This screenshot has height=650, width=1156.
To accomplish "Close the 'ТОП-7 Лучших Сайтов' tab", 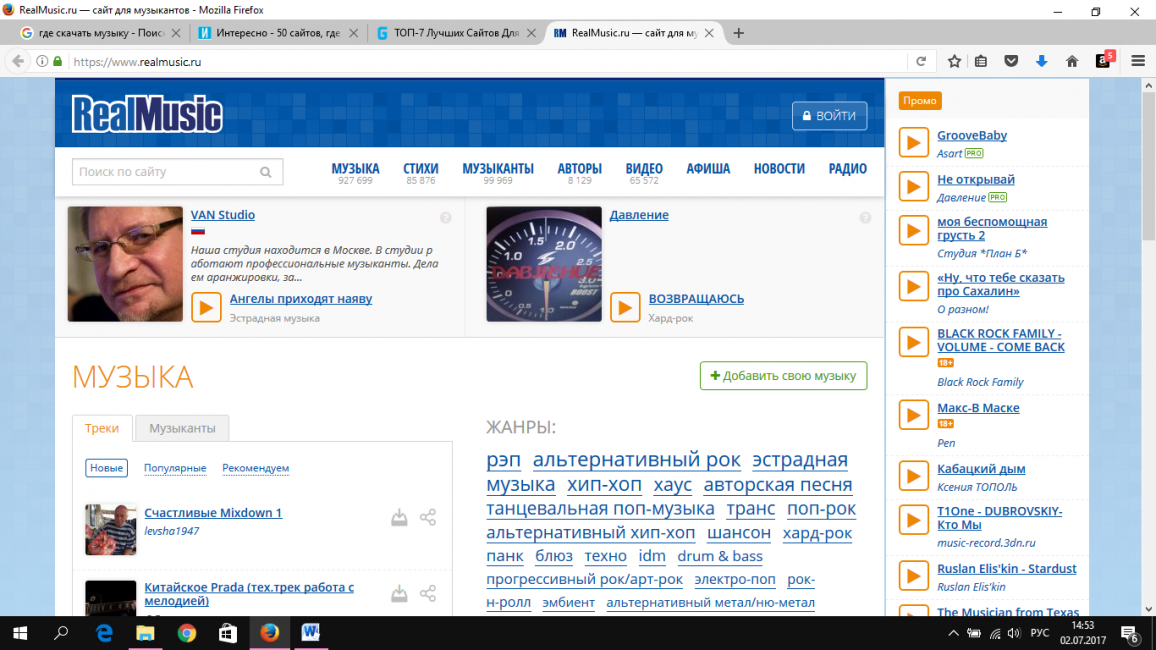I will tap(531, 33).
